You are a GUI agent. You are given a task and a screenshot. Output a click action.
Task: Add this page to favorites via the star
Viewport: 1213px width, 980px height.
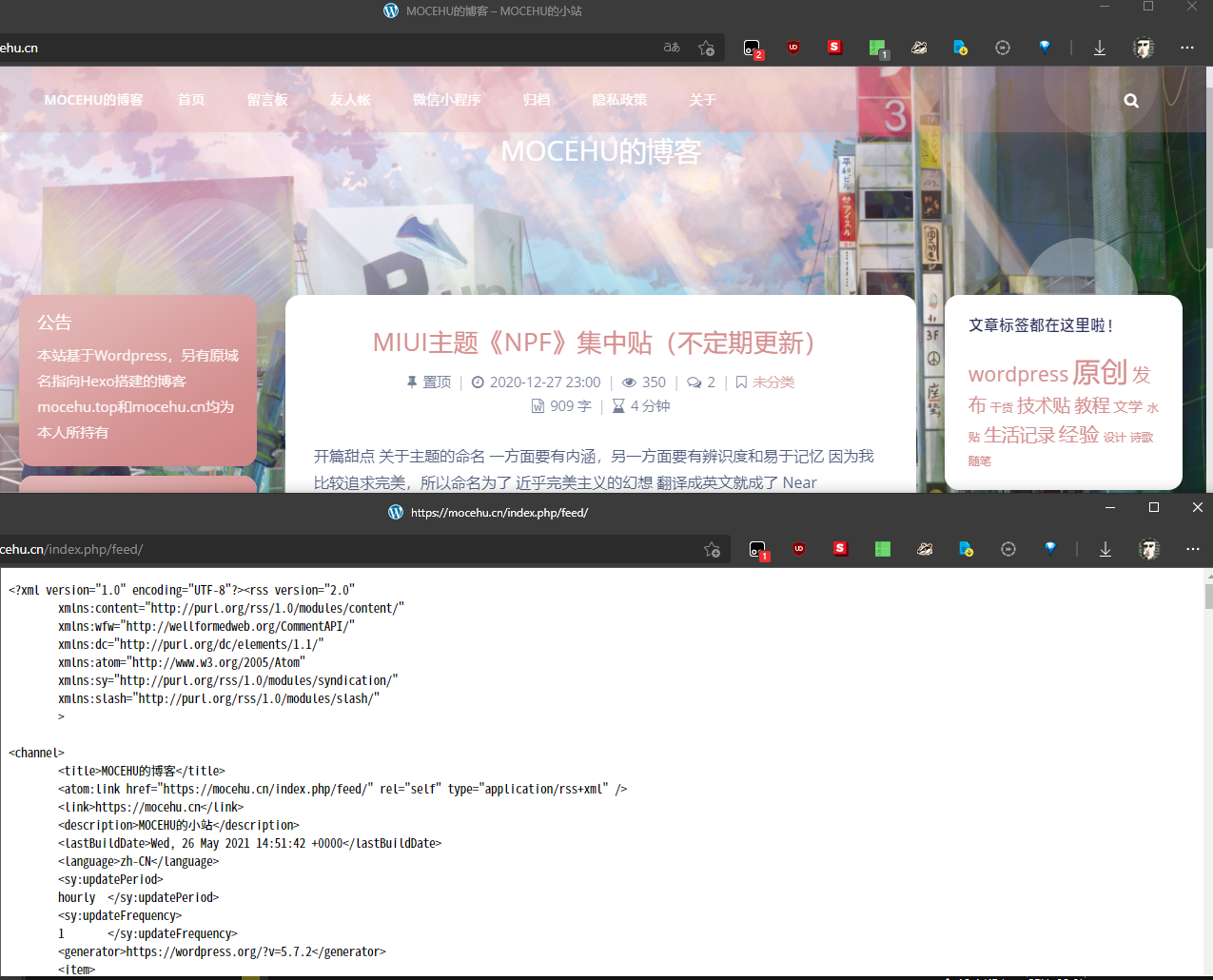[x=706, y=46]
